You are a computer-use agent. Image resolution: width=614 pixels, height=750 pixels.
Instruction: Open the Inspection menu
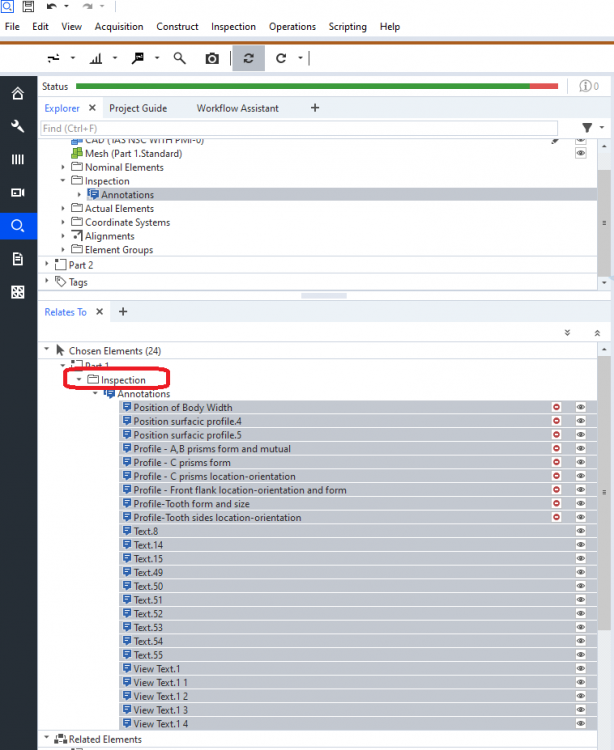tap(233, 26)
